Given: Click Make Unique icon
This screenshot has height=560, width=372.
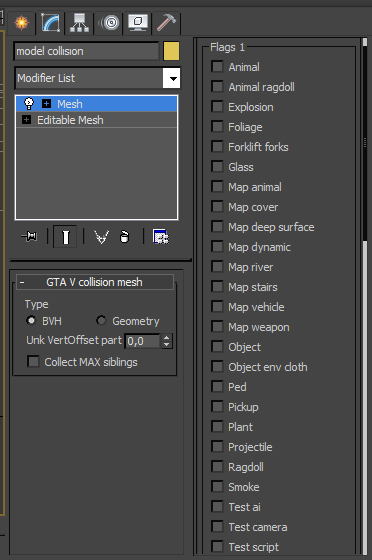Looking at the screenshot, I should pos(101,236).
